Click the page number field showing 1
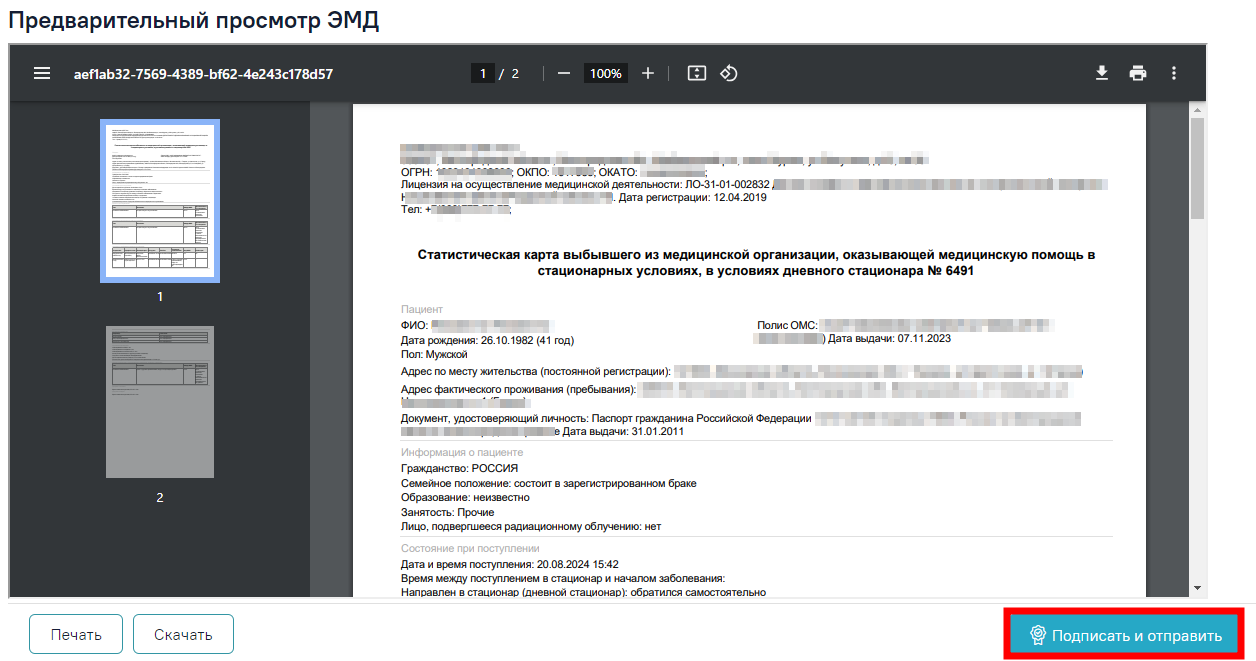1256x661 pixels. click(483, 73)
